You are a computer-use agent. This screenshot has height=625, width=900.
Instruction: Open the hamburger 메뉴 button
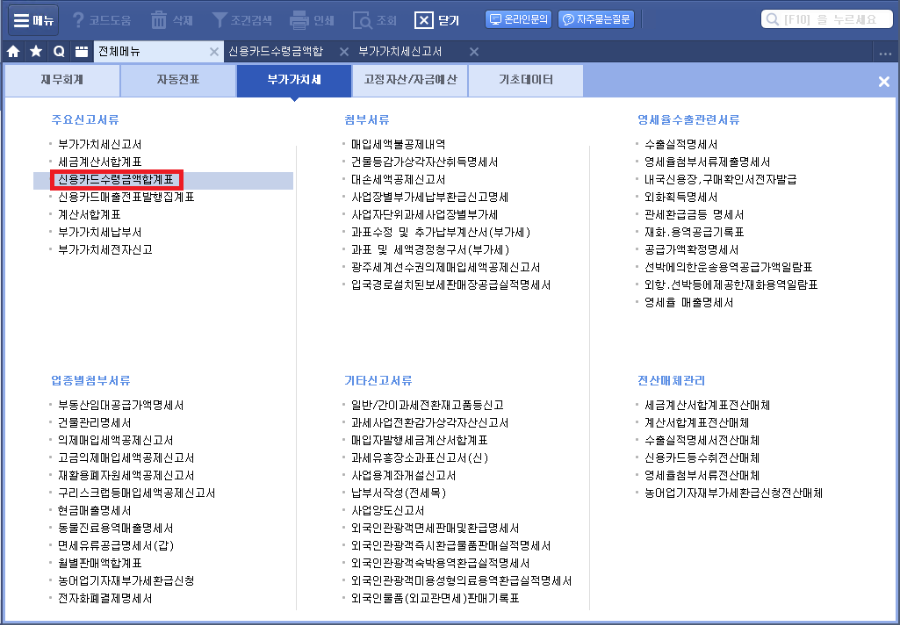pos(34,20)
